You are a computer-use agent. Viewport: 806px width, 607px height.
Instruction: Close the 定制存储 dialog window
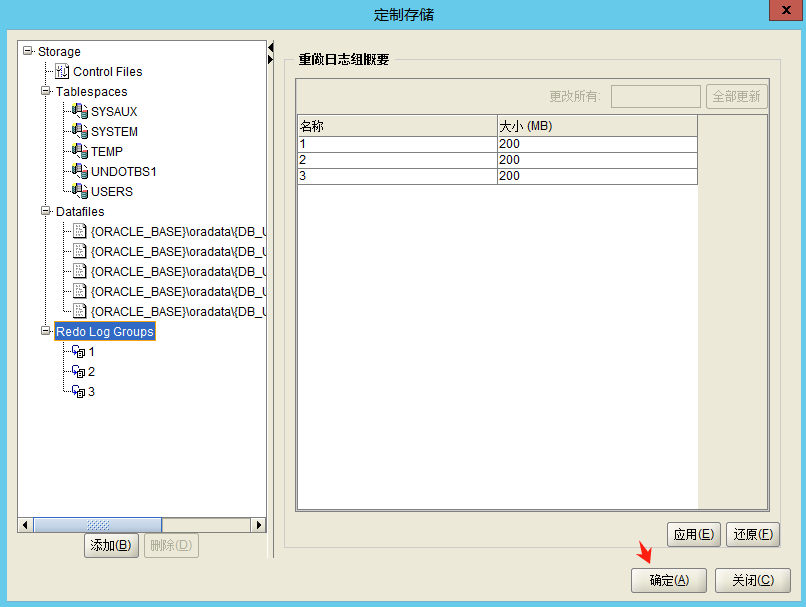(x=785, y=10)
